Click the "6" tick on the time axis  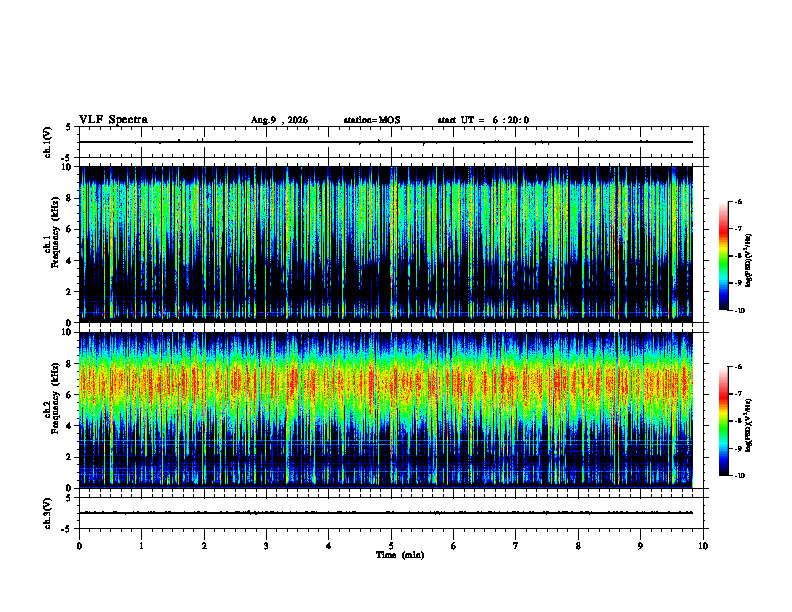pos(454,546)
